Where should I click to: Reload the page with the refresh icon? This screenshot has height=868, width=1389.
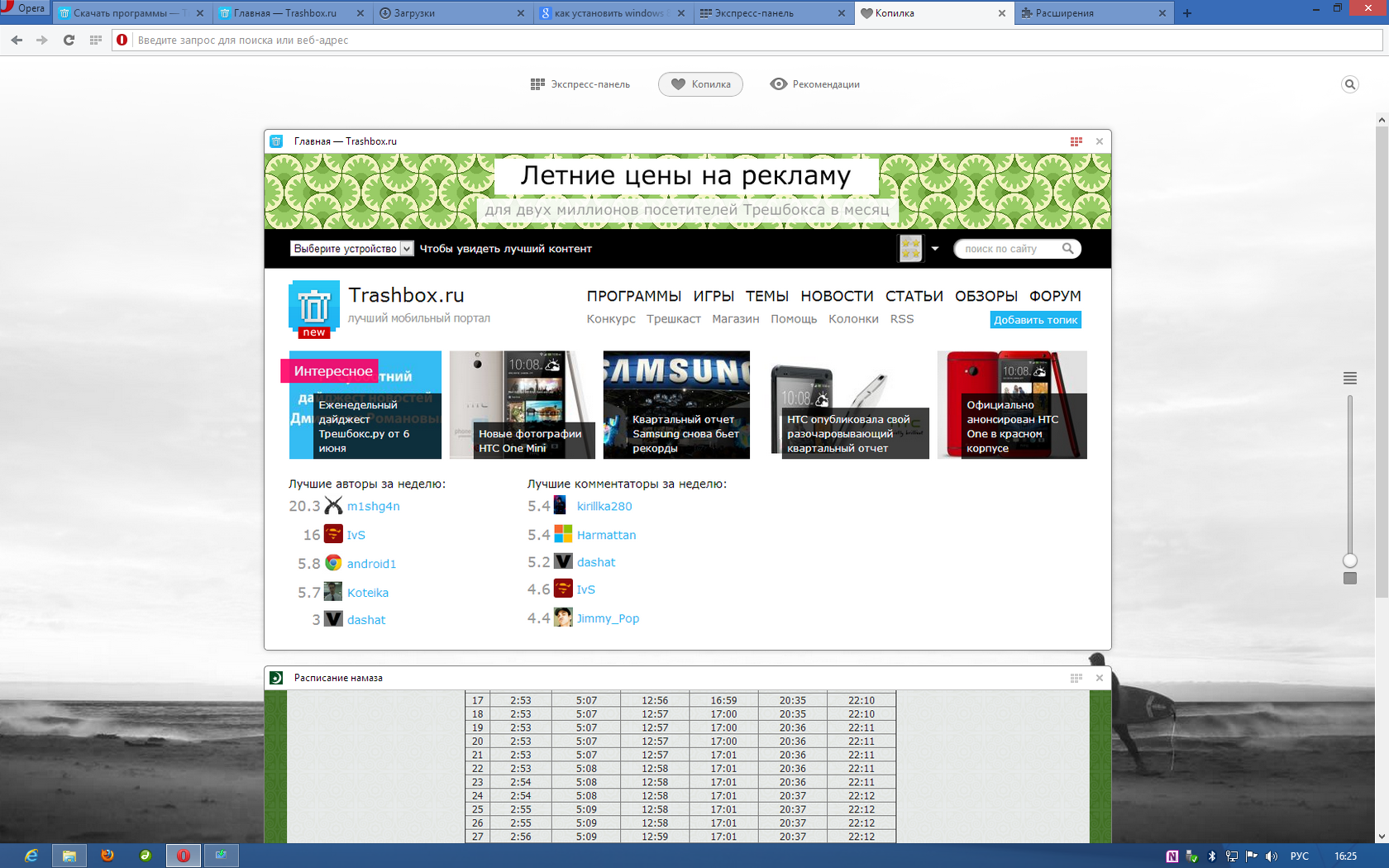pyautogui.click(x=69, y=40)
